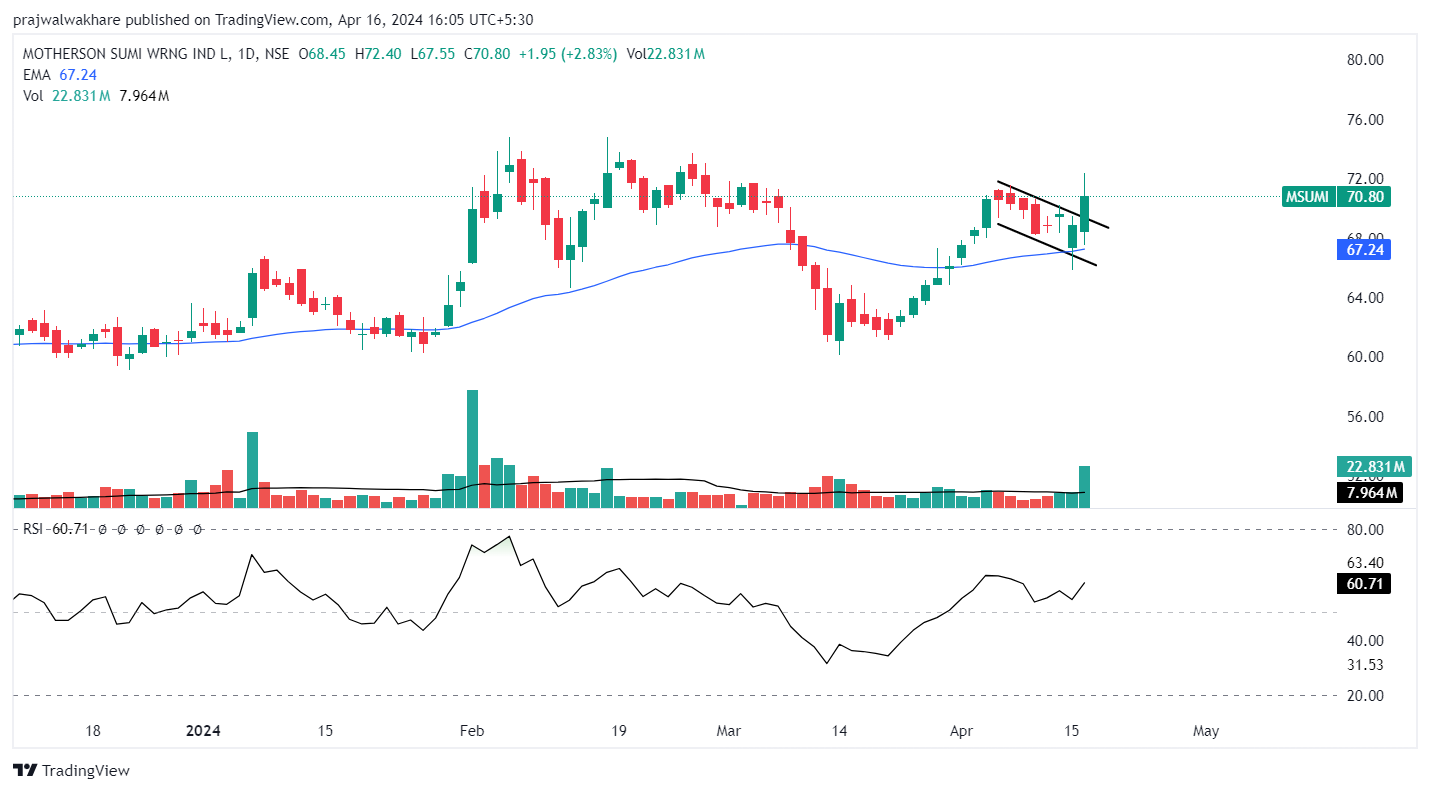1430x792 pixels.
Task: Select the Vol indicator legend line
Action: coord(95,96)
